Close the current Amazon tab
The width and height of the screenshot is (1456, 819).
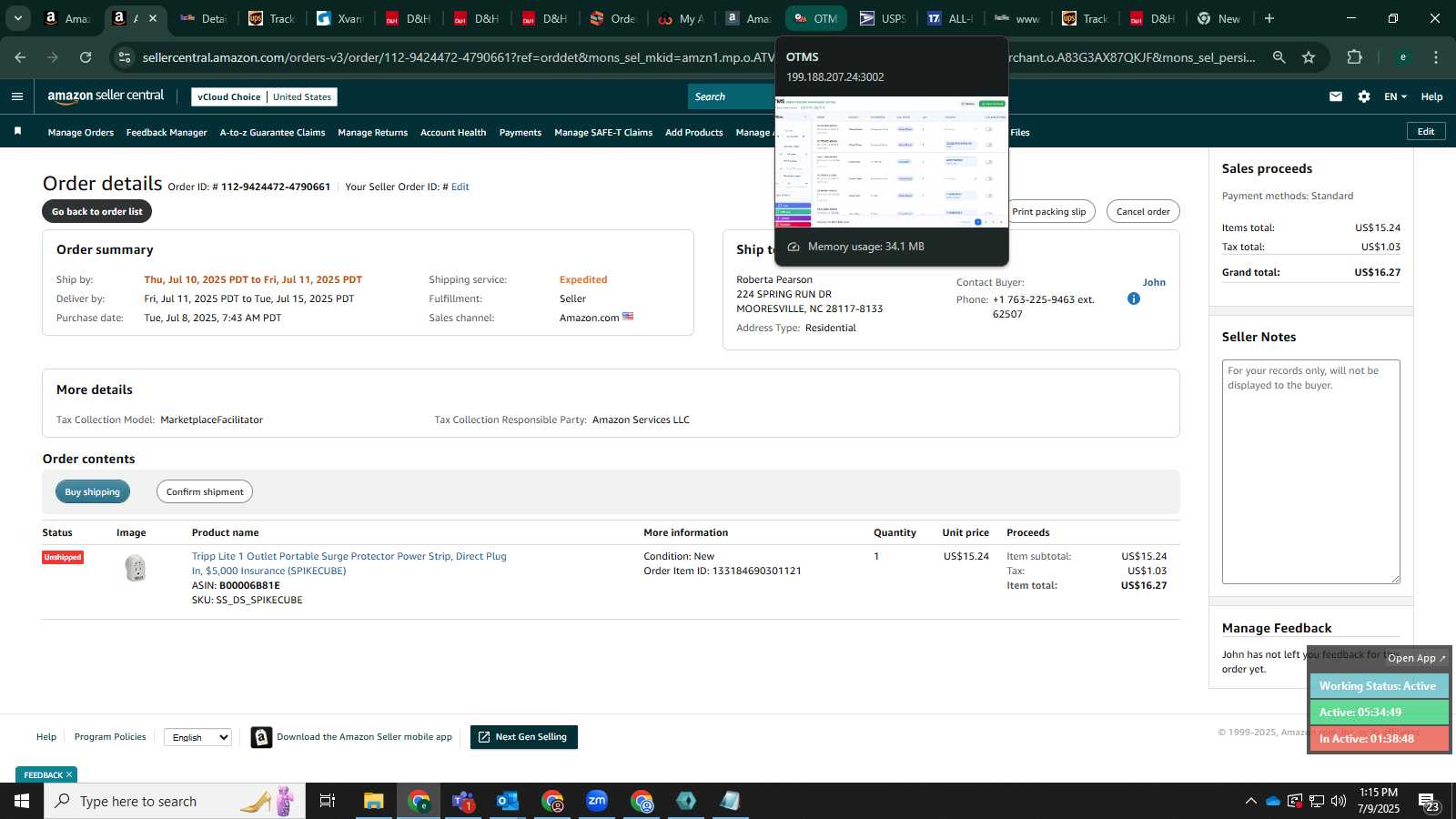pos(153,18)
